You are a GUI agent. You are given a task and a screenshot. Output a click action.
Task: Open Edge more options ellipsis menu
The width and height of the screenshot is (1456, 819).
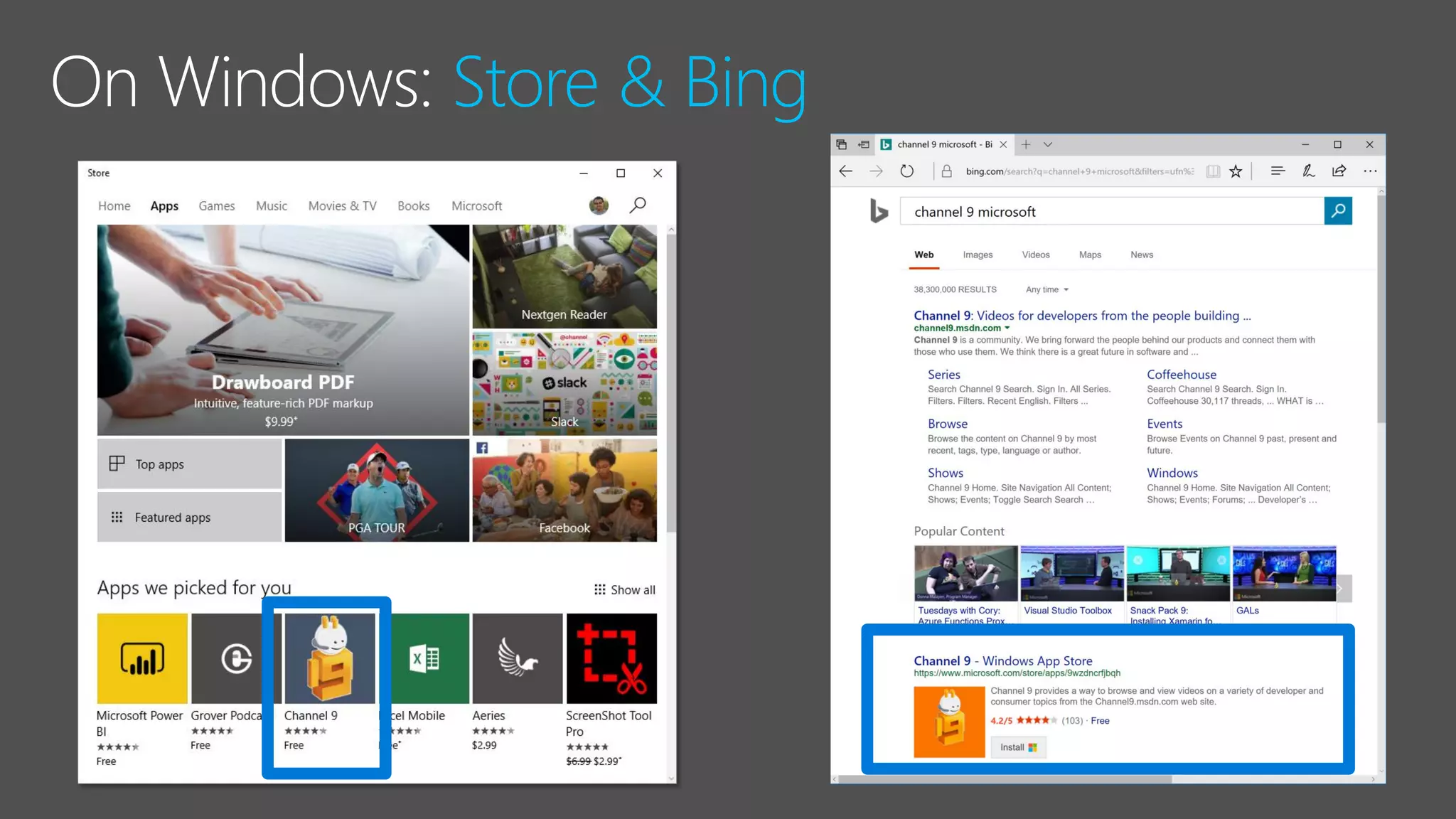pyautogui.click(x=1370, y=171)
